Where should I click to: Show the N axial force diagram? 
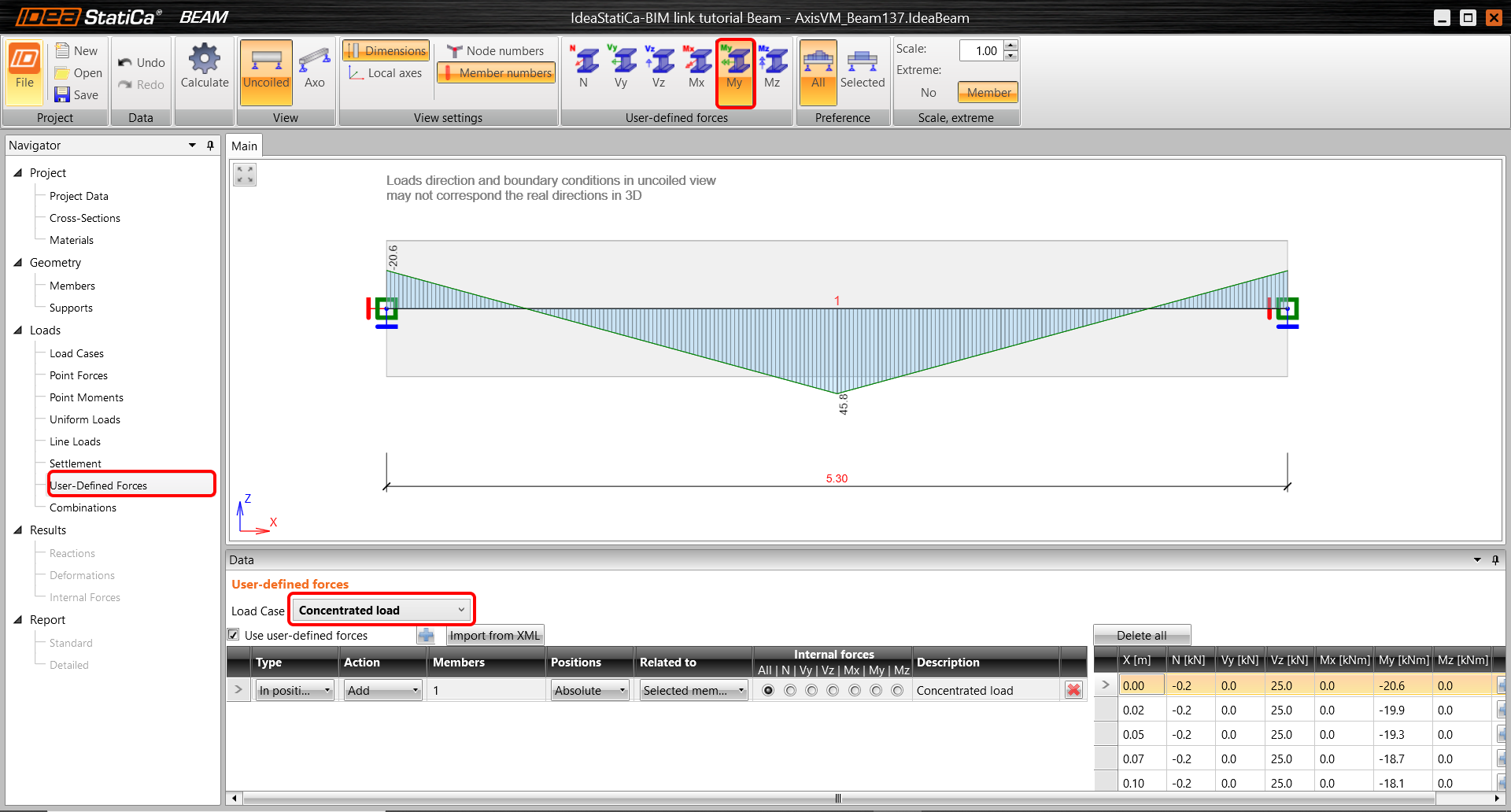[x=584, y=61]
